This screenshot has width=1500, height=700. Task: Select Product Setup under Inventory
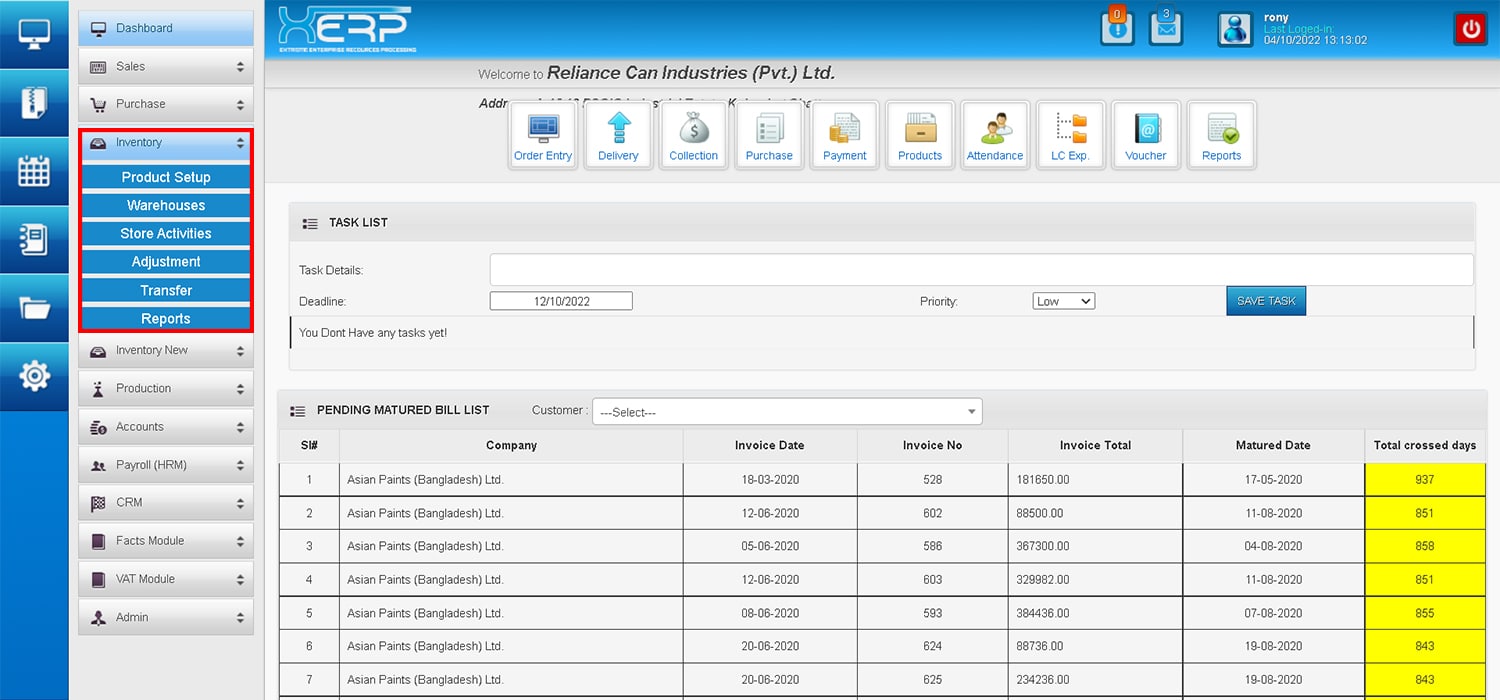coord(166,177)
